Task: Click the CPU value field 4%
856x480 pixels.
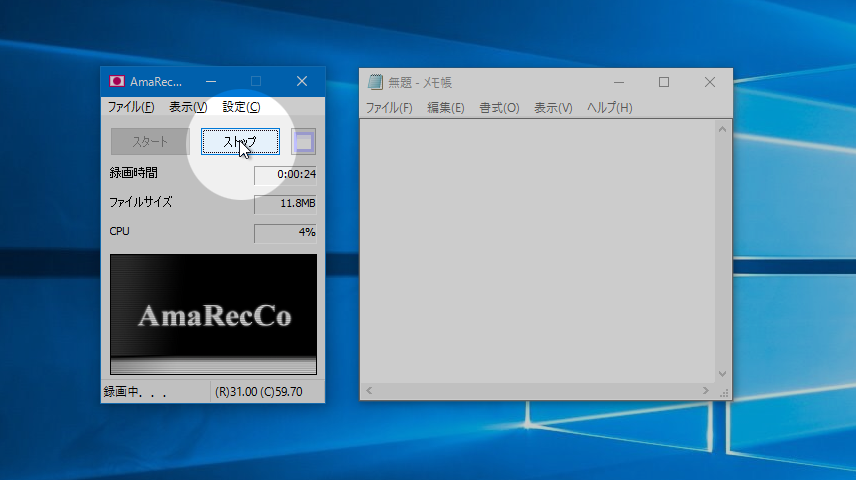Action: pos(285,233)
